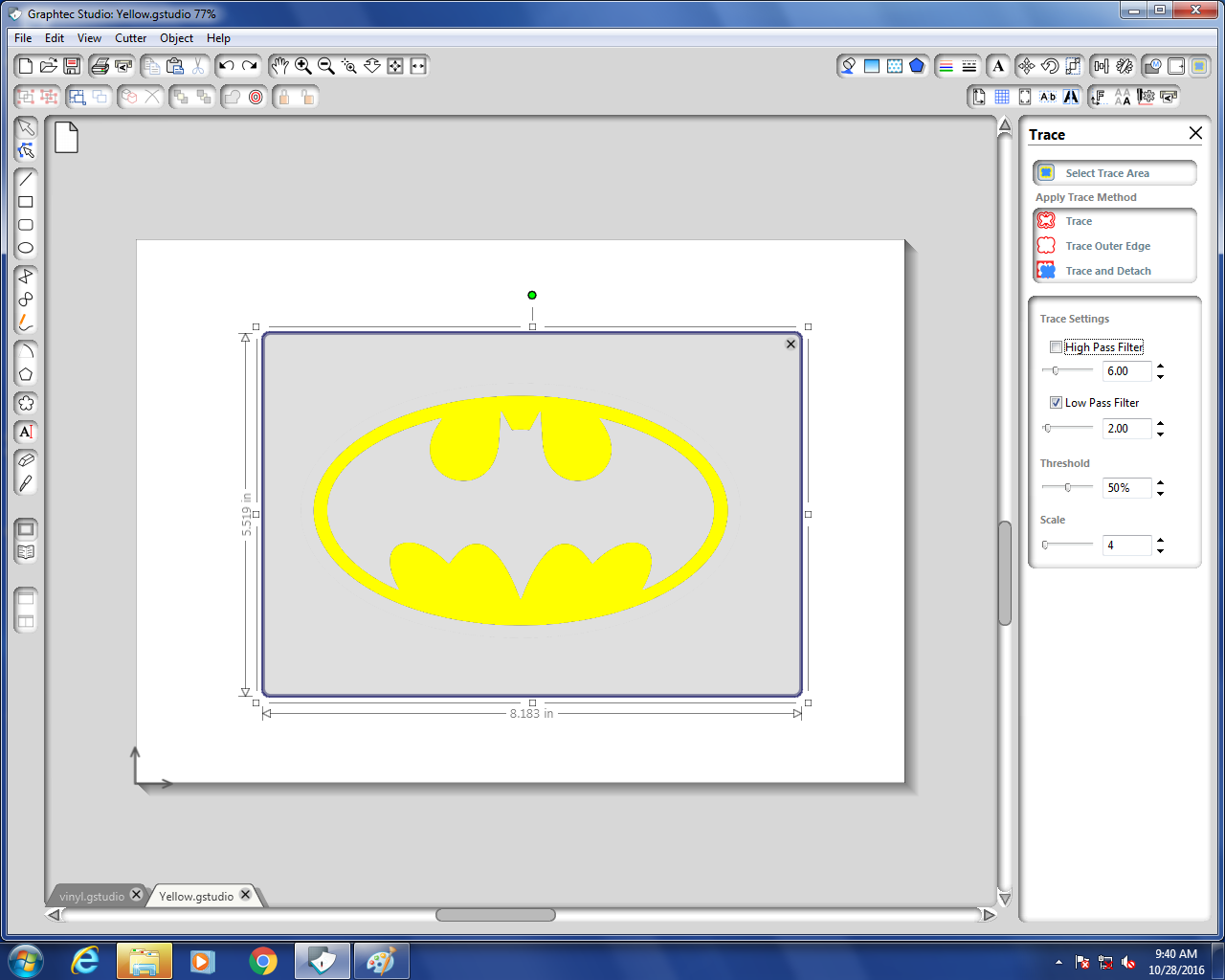Apply Trace Outer Edge method

pos(1115,246)
